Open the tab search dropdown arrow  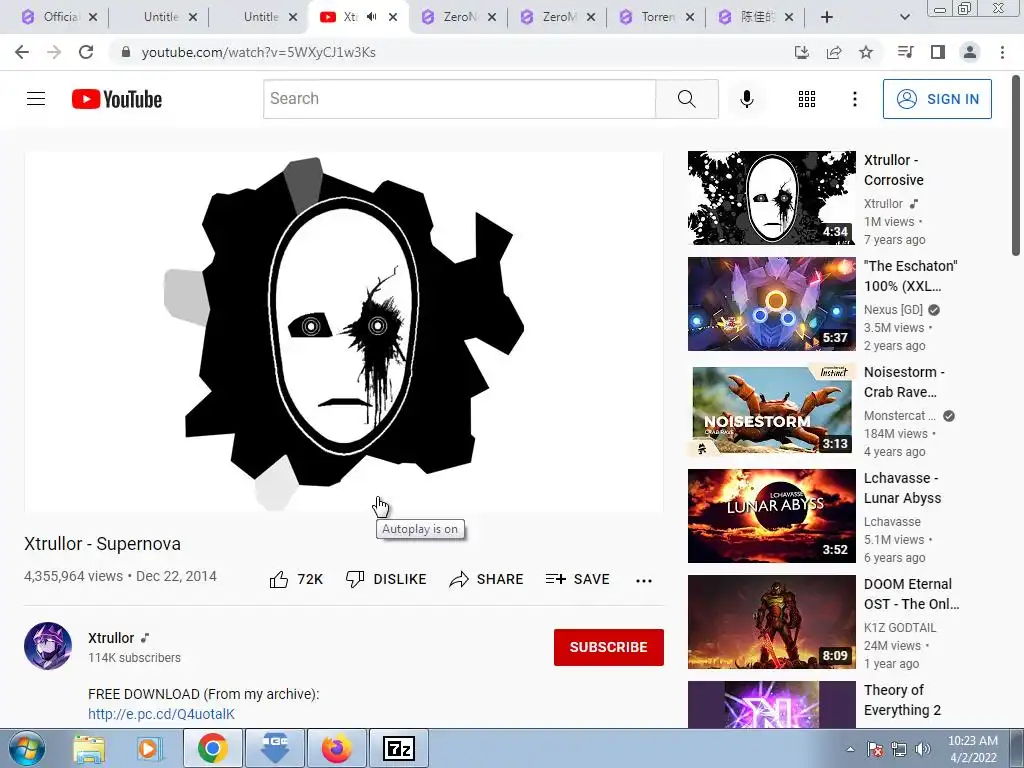(904, 17)
